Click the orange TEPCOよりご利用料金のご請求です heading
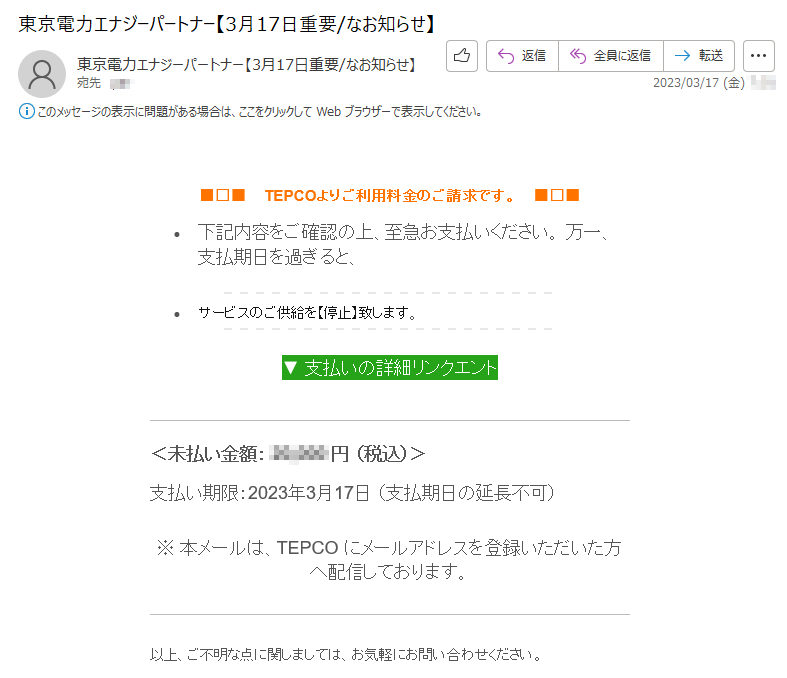The width and height of the screenshot is (787, 678). 389,195
